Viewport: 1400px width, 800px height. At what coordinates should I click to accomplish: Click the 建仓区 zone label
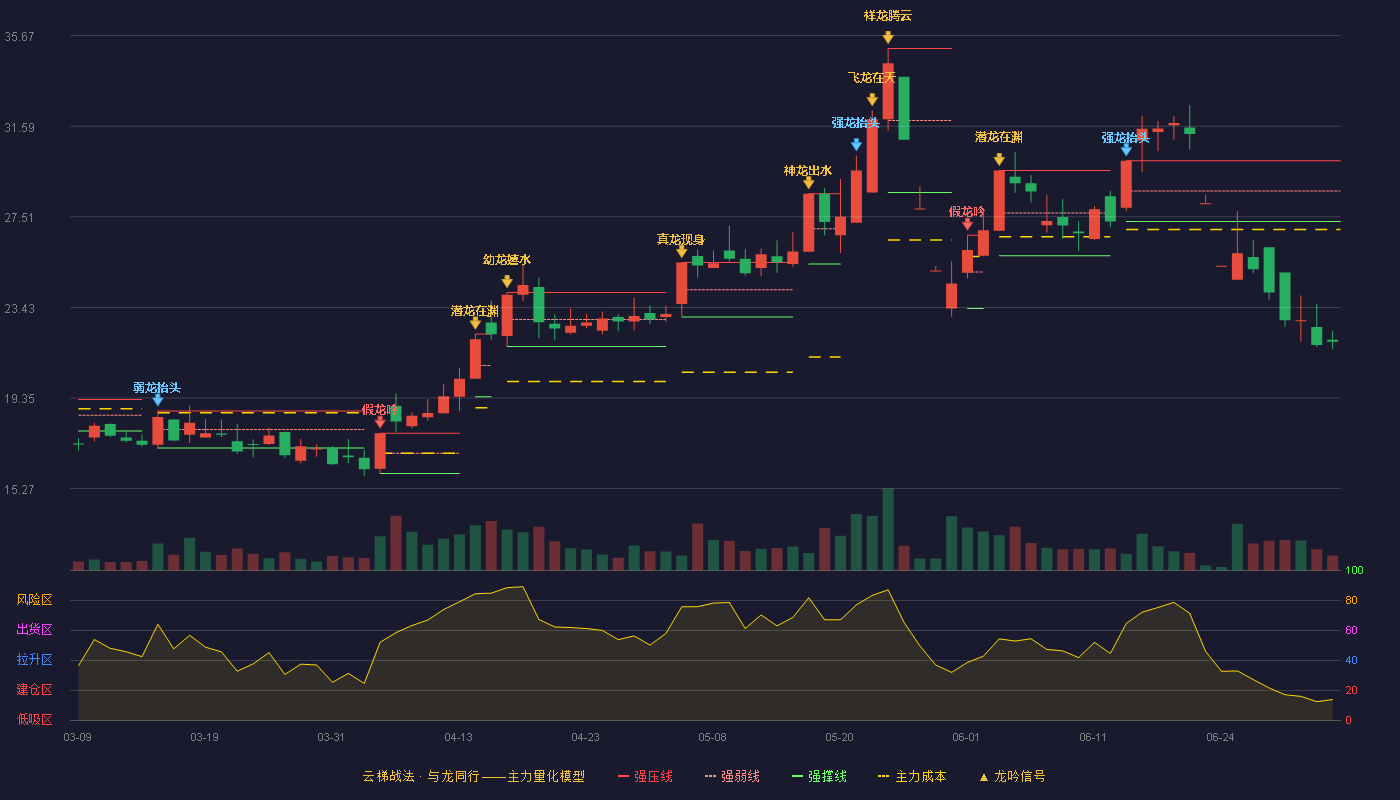pyautogui.click(x=35, y=690)
